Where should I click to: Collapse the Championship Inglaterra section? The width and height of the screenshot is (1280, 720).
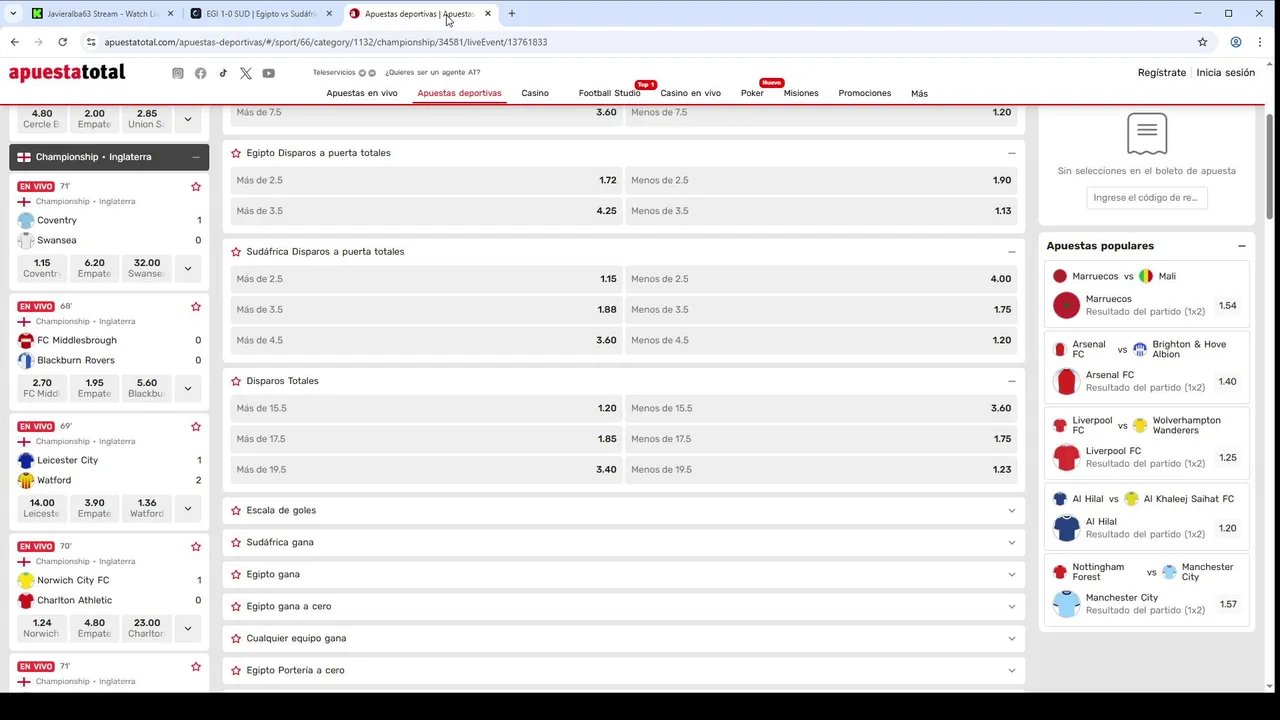tap(196, 157)
